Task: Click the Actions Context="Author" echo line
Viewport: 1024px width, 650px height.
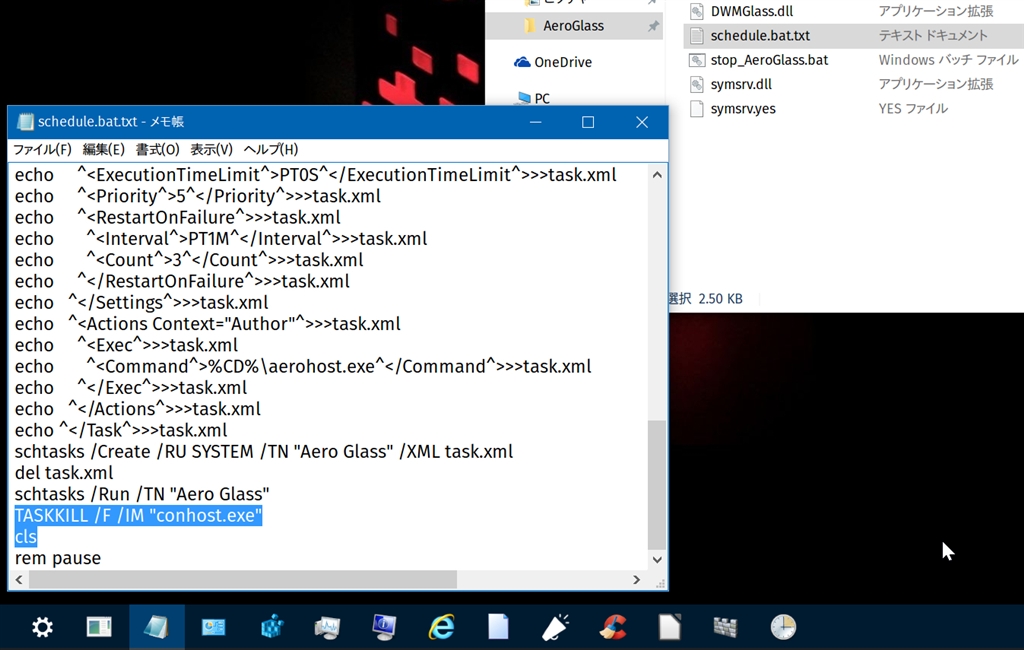Action: click(208, 324)
